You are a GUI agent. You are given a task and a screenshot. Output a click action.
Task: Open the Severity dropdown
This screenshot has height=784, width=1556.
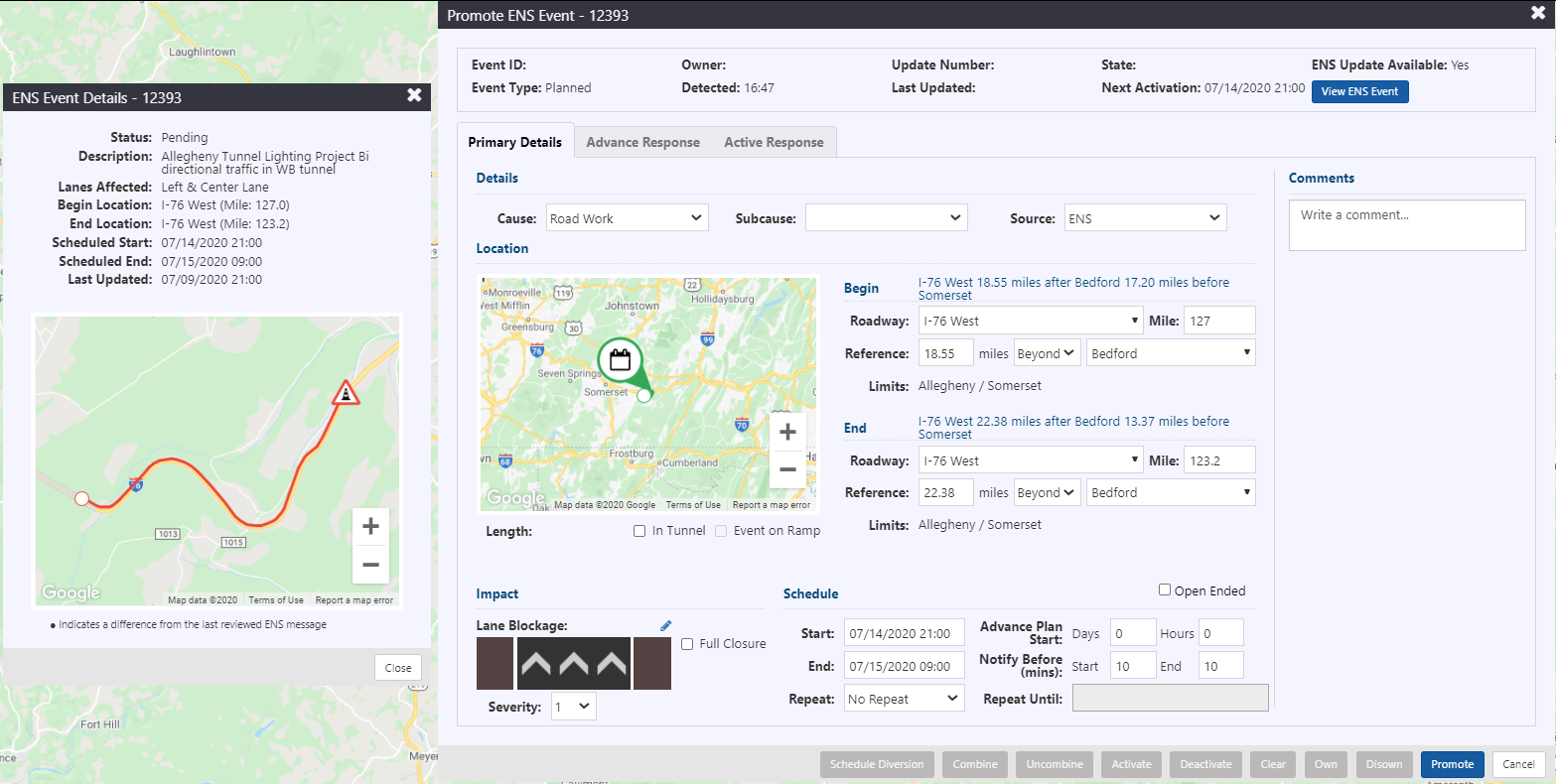[x=573, y=707]
